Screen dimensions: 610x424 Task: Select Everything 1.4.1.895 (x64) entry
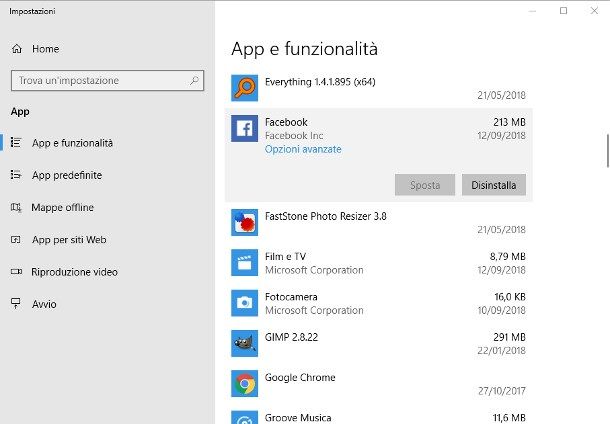point(379,88)
